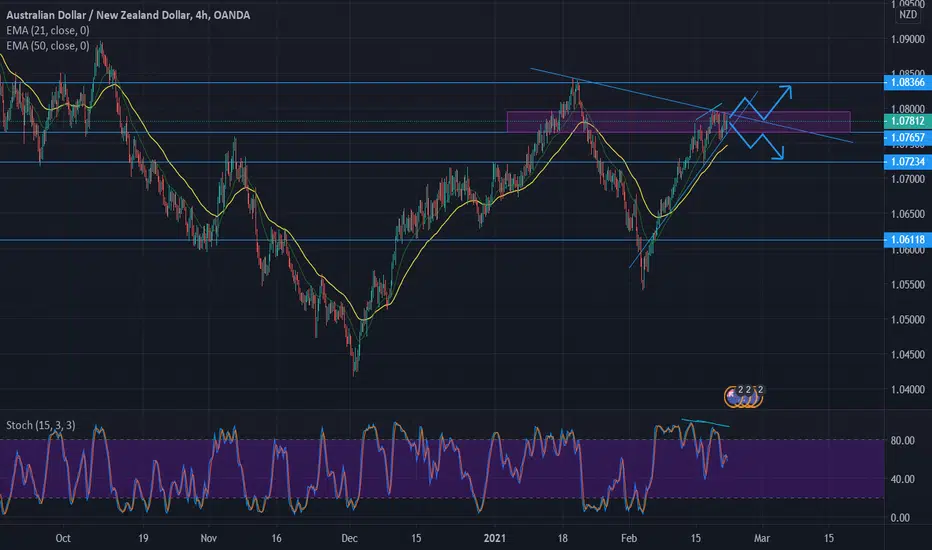This screenshot has width=932, height=550.
Task: Click the leftmost economic event flag icon
Action: 732,395
